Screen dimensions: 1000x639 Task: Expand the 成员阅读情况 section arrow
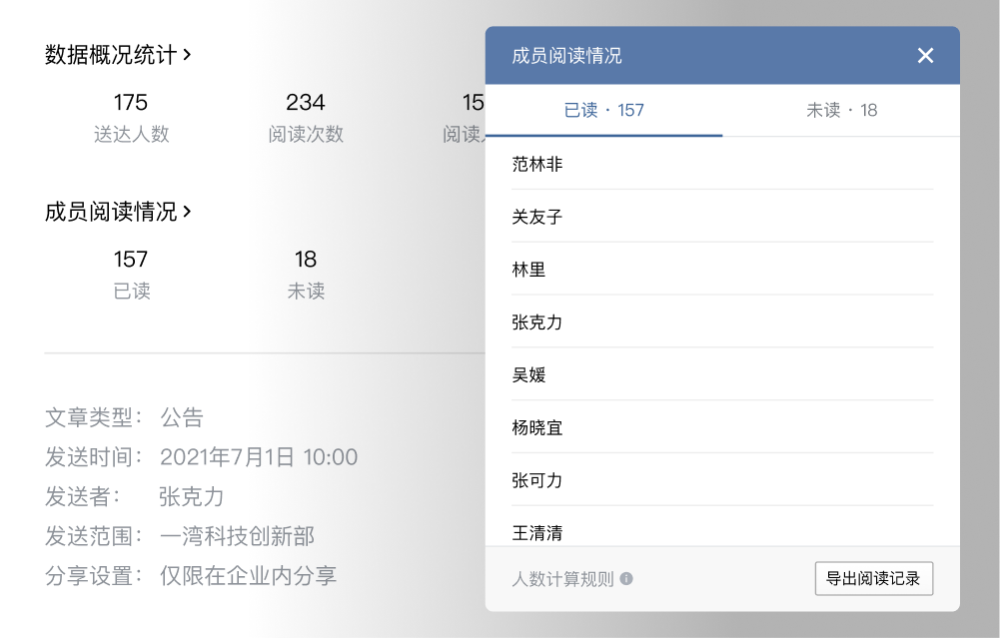tap(188, 212)
